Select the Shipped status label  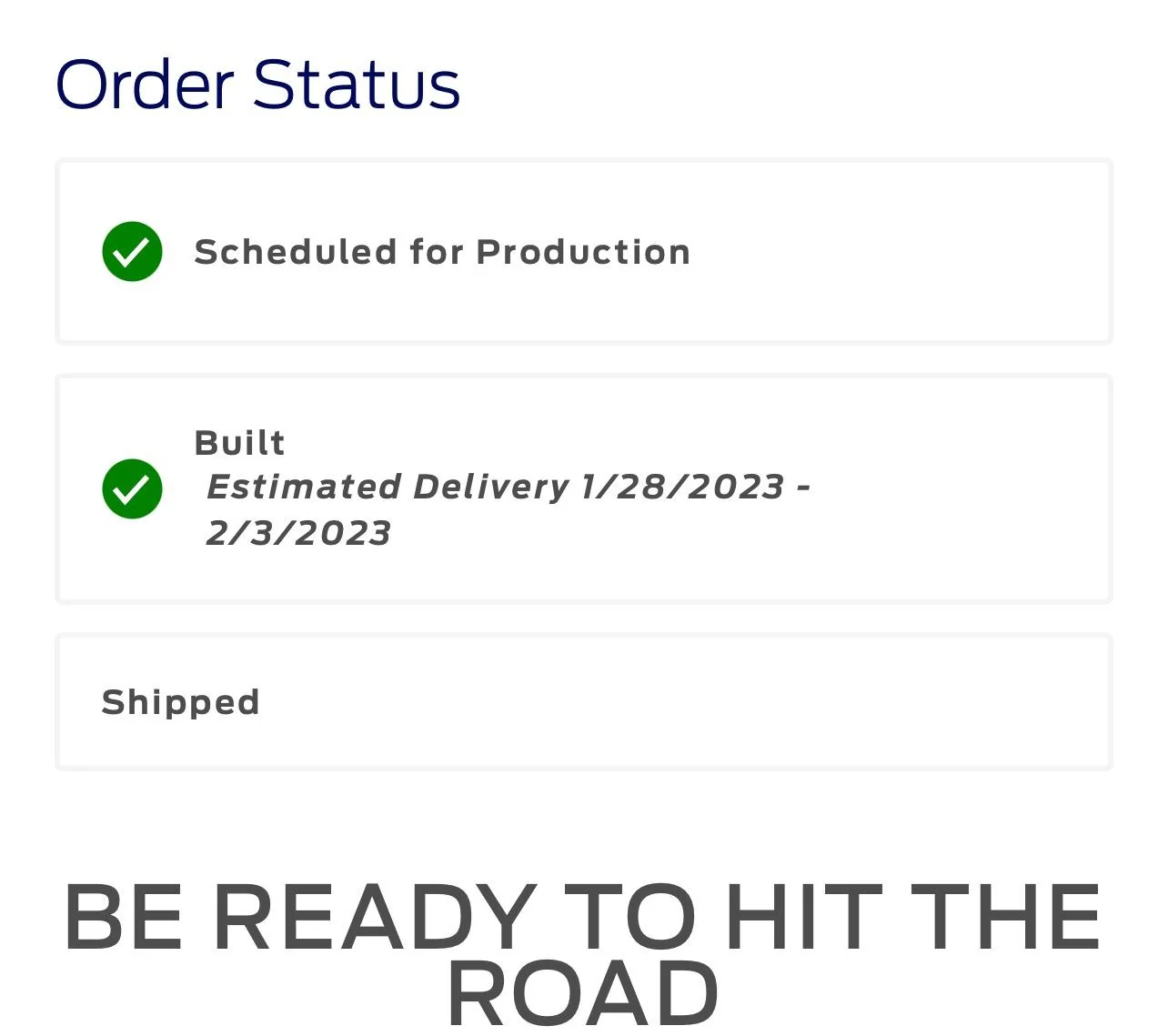click(180, 702)
